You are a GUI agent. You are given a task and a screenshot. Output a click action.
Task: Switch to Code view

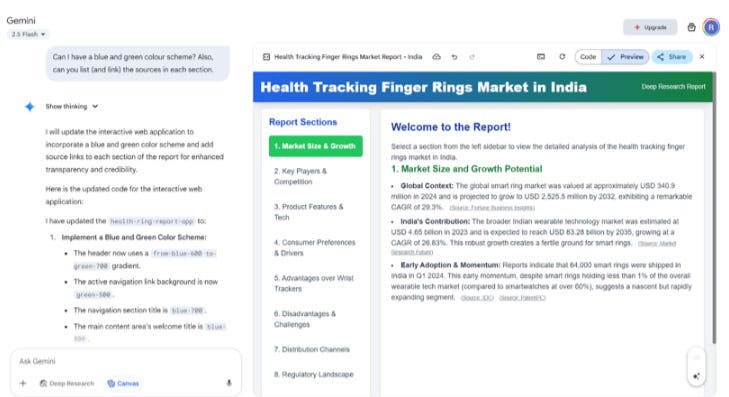tap(588, 57)
